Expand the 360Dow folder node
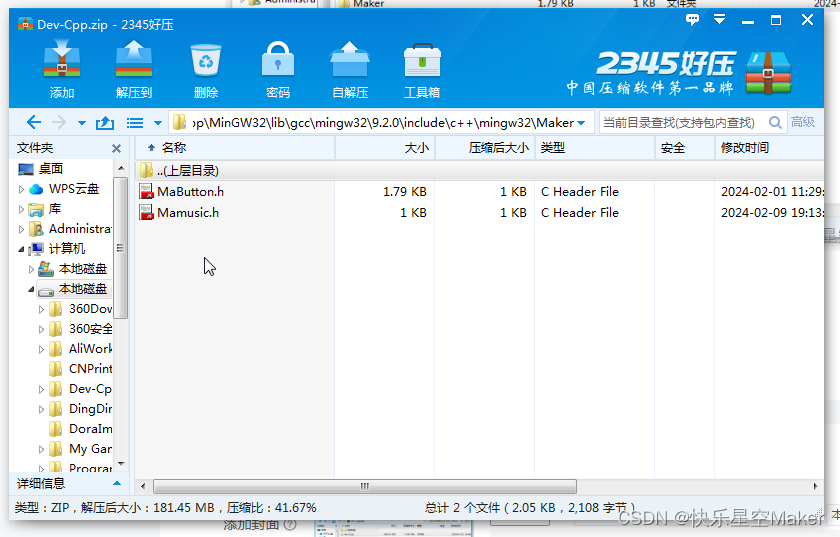 (x=41, y=309)
